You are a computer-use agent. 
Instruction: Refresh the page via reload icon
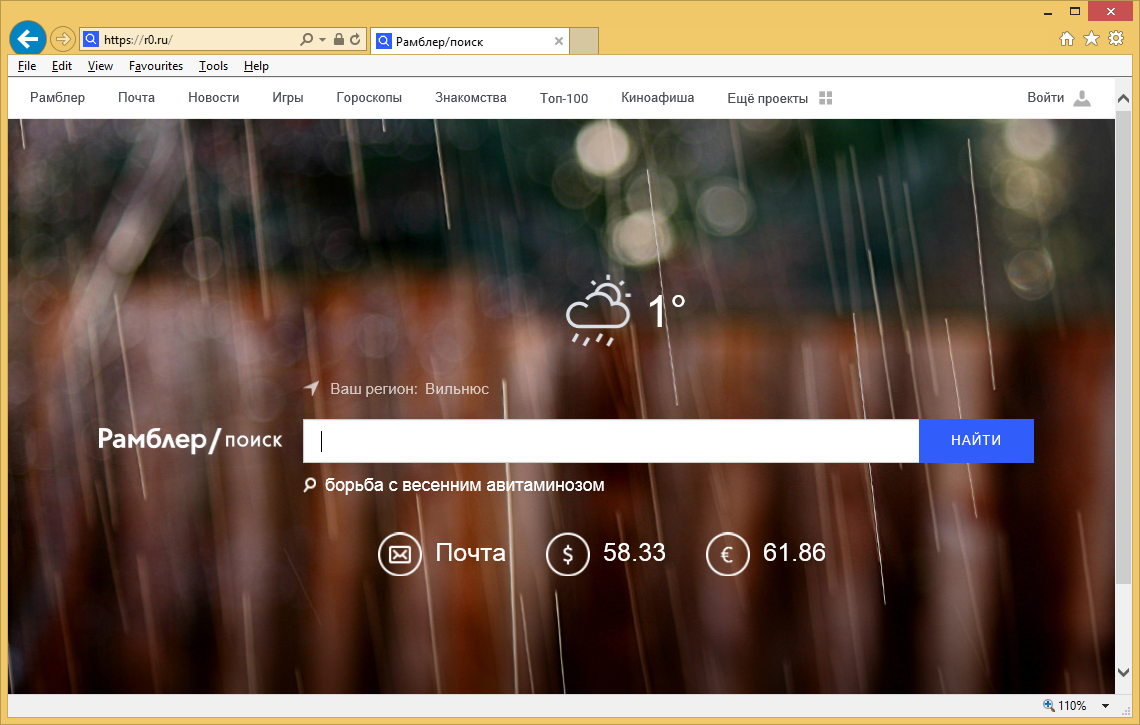[x=355, y=39]
